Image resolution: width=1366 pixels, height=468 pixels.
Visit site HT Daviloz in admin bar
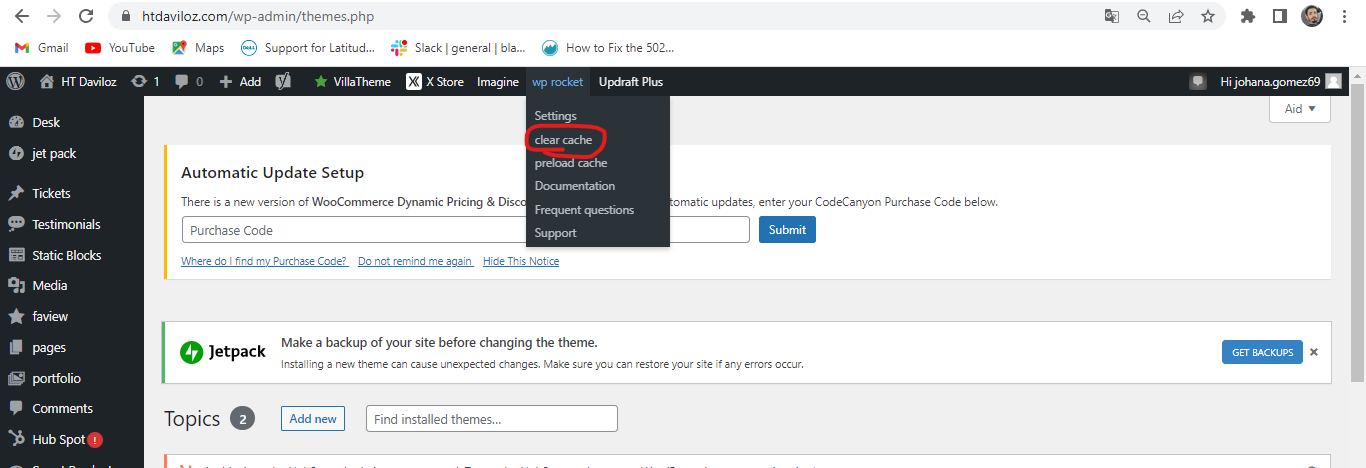77,82
